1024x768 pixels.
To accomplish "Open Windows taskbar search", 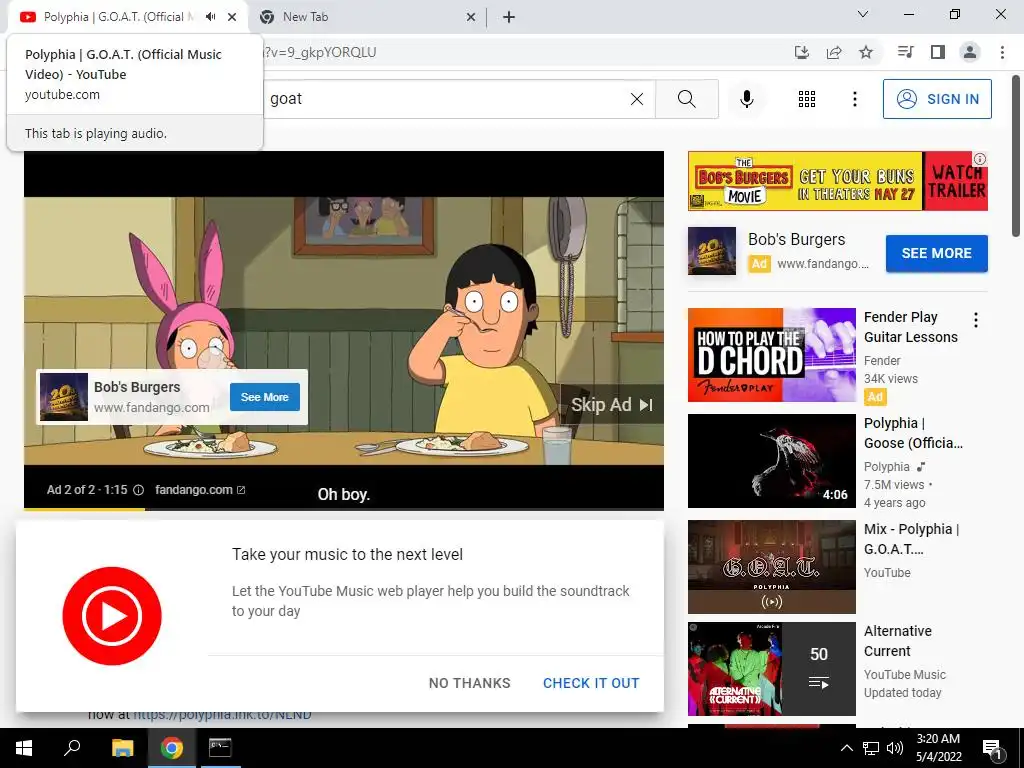I will click(72, 748).
